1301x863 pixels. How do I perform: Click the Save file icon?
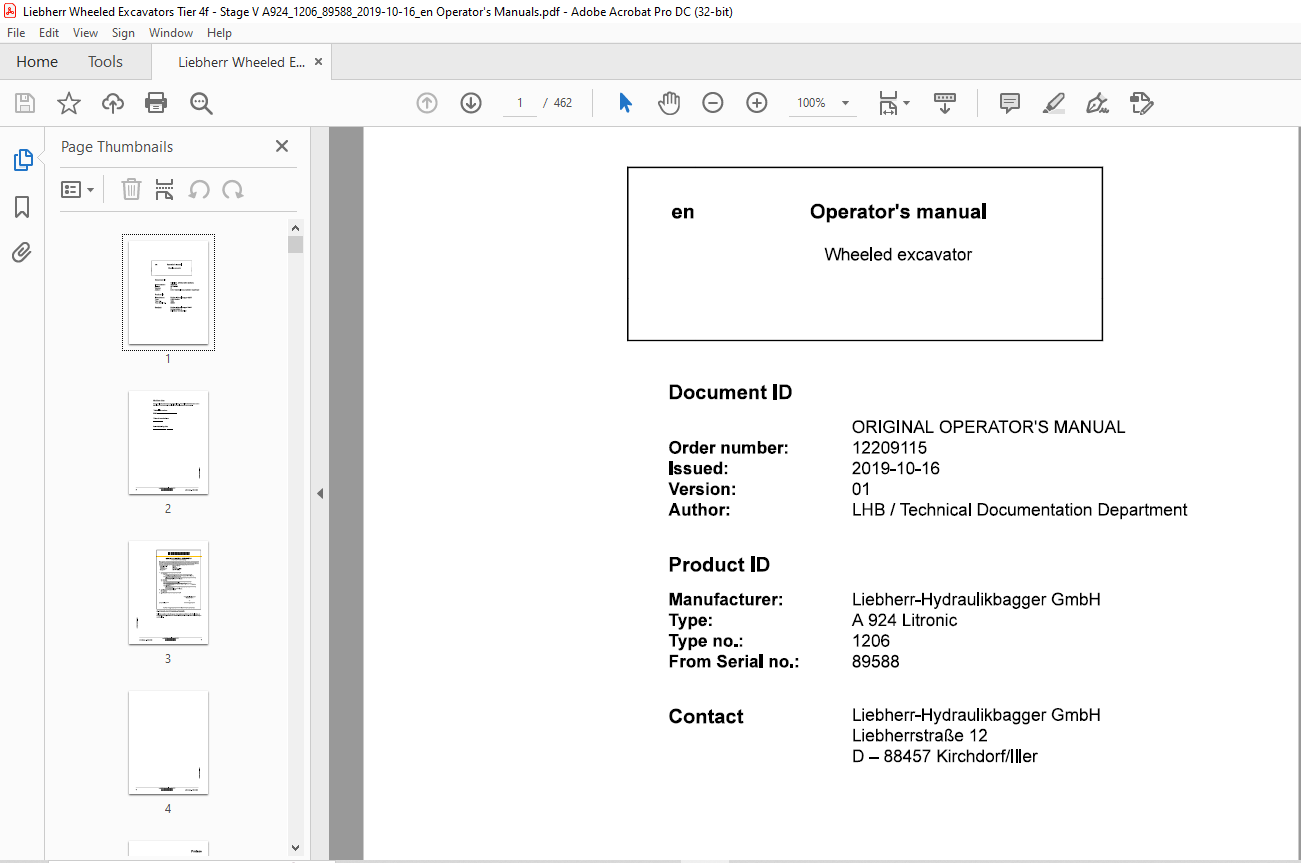(25, 103)
